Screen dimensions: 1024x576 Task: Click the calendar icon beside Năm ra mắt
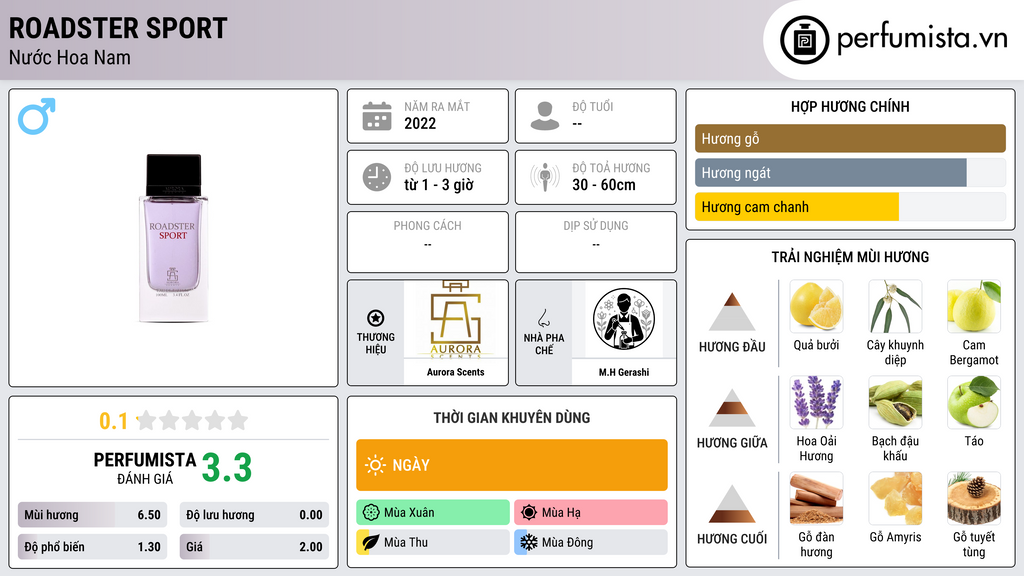(x=377, y=116)
